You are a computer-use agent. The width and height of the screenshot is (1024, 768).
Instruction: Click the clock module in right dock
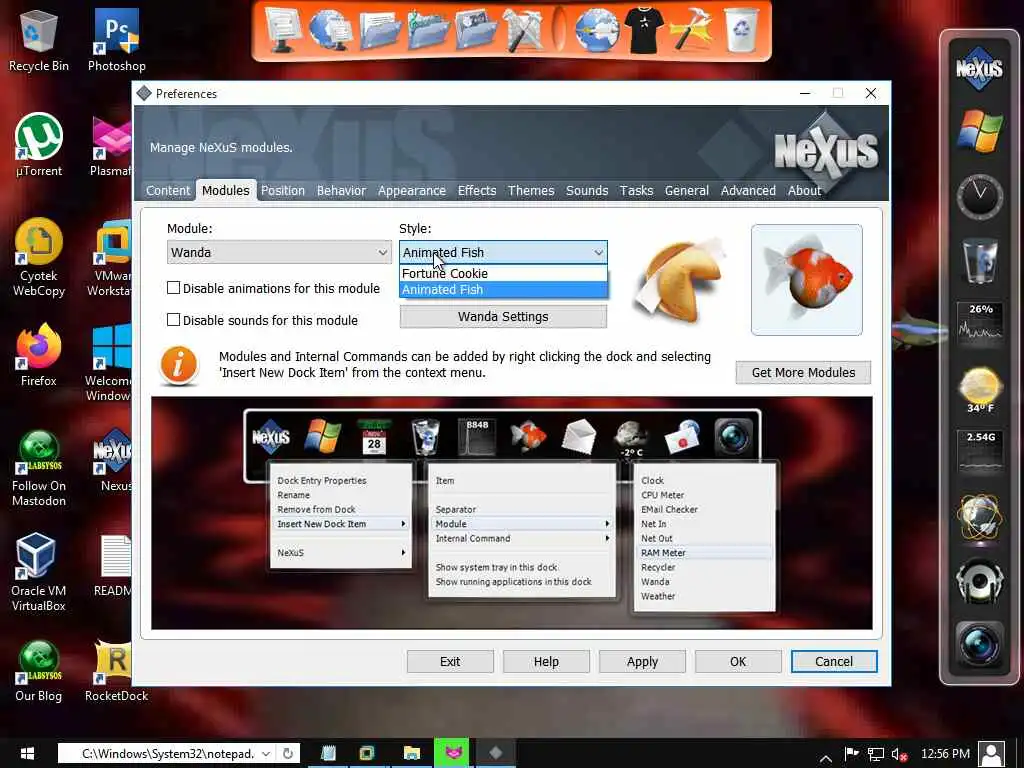(979, 196)
